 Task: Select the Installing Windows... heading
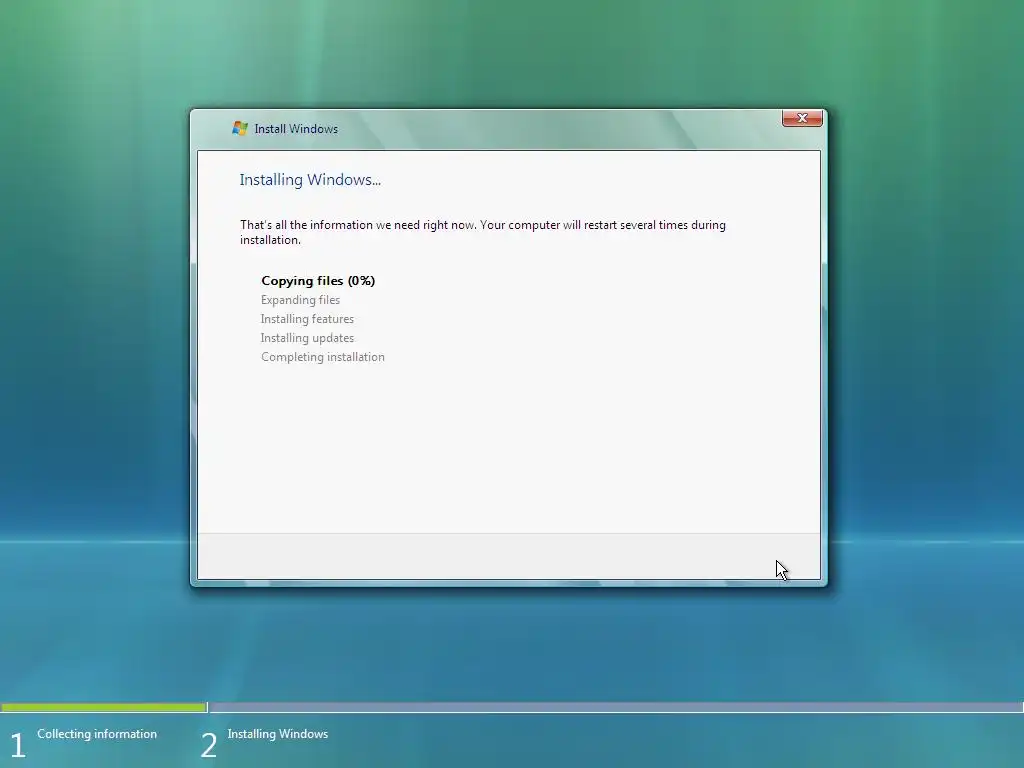[310, 180]
